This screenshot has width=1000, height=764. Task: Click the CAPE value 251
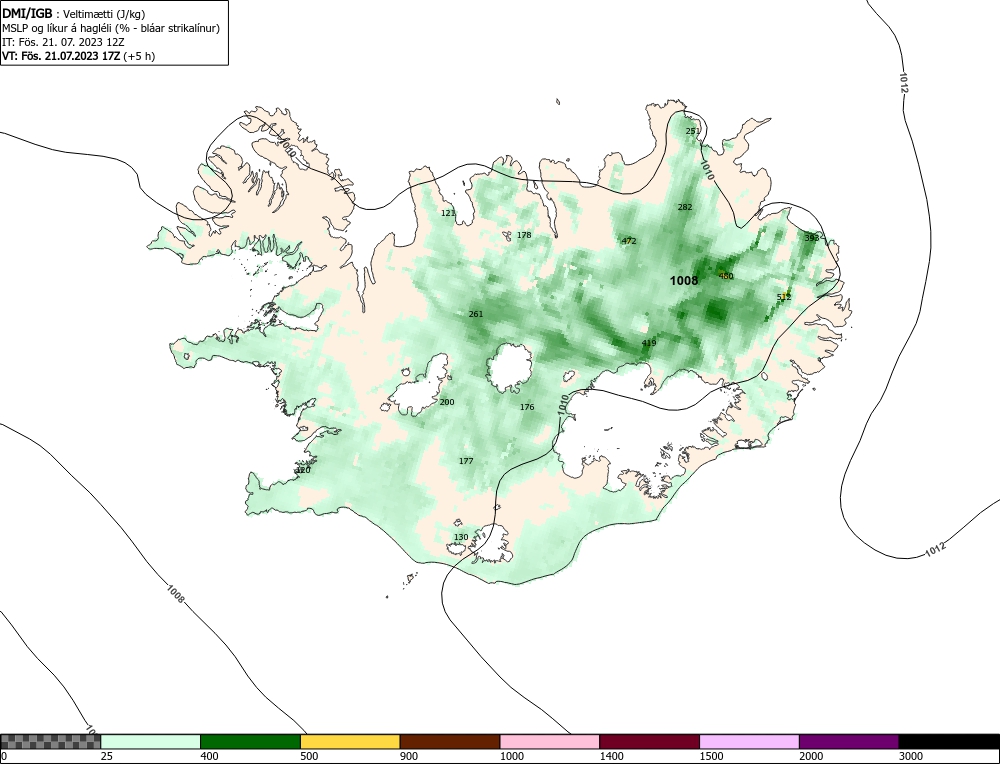(x=693, y=131)
